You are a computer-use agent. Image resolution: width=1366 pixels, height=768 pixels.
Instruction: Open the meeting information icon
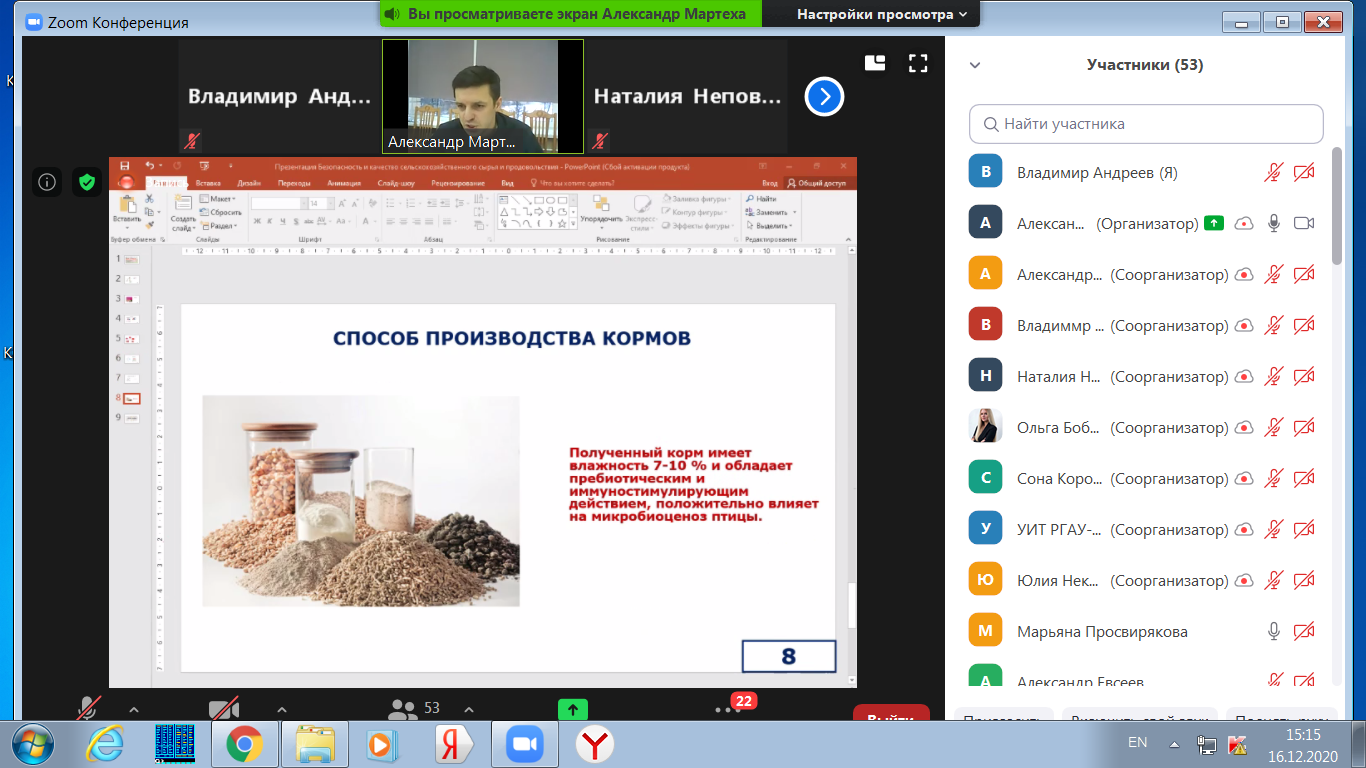click(x=47, y=181)
